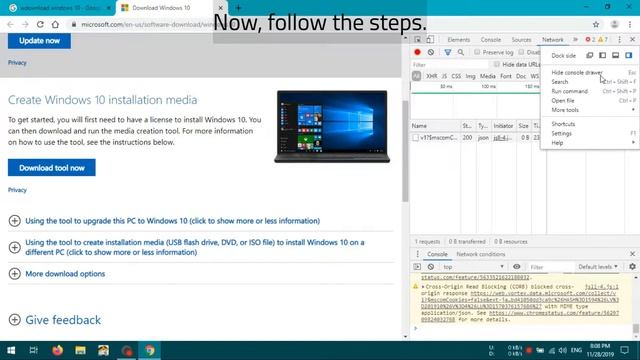Dock DevTools to the left icon
This screenshot has width=640, height=360.
click(x=602, y=55)
